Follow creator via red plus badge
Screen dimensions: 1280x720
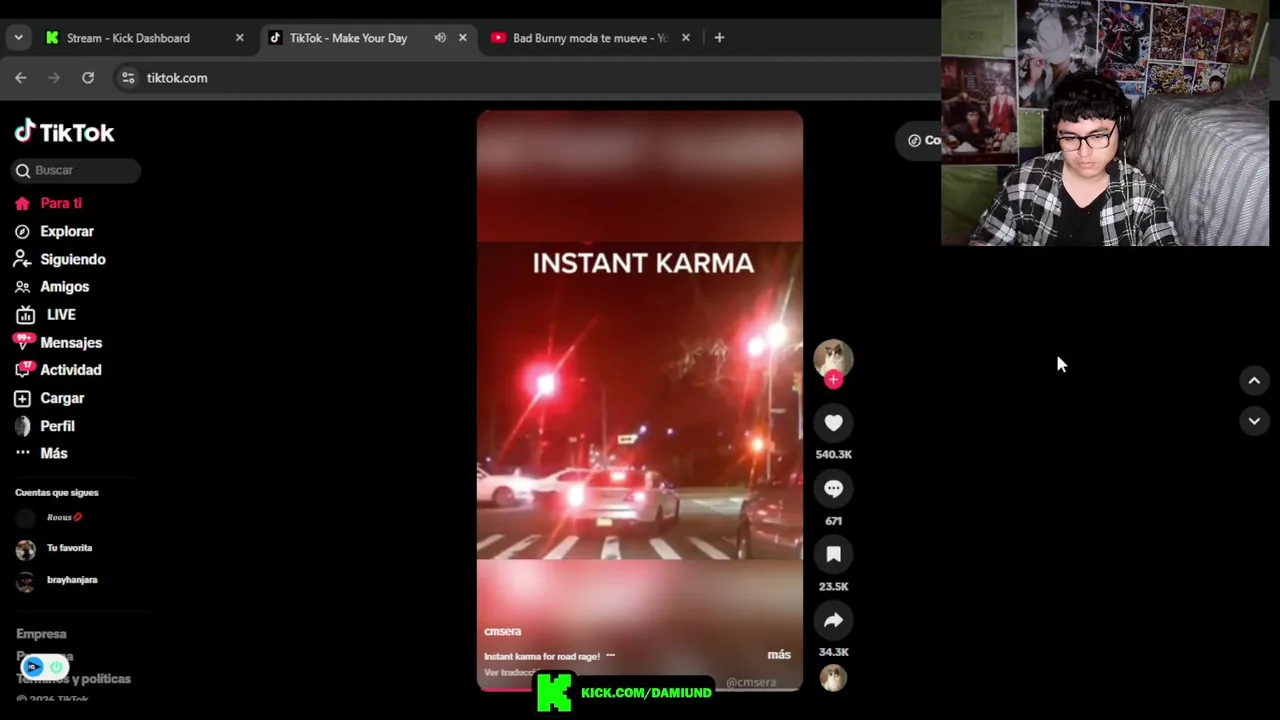(x=833, y=380)
